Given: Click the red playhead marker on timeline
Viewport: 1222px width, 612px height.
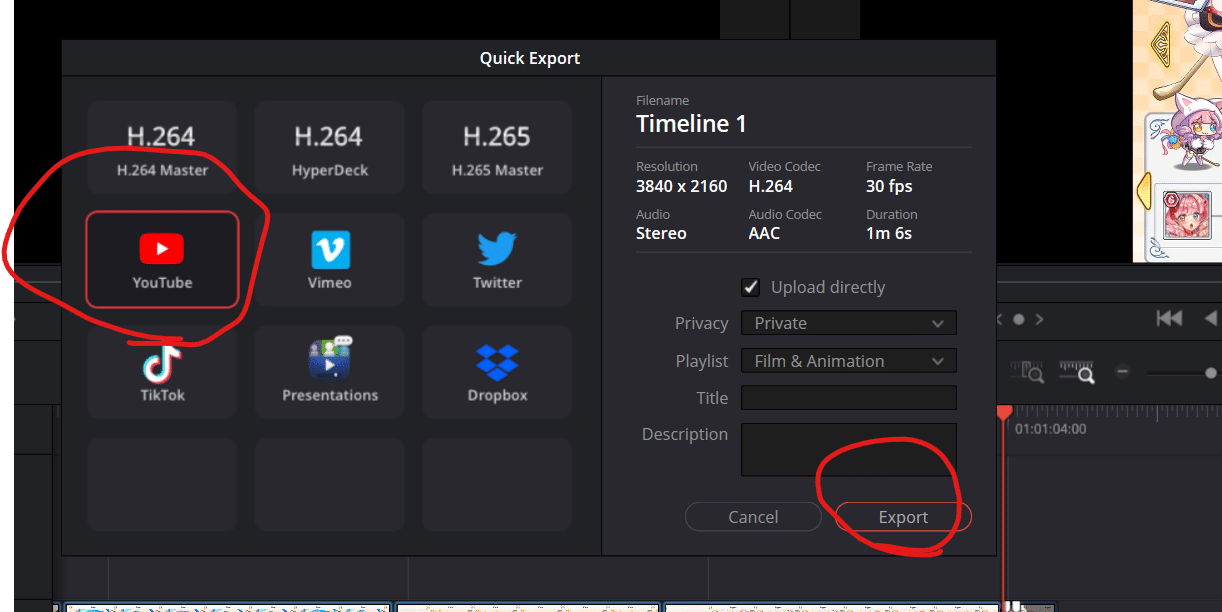Looking at the screenshot, I should coord(1004,412).
